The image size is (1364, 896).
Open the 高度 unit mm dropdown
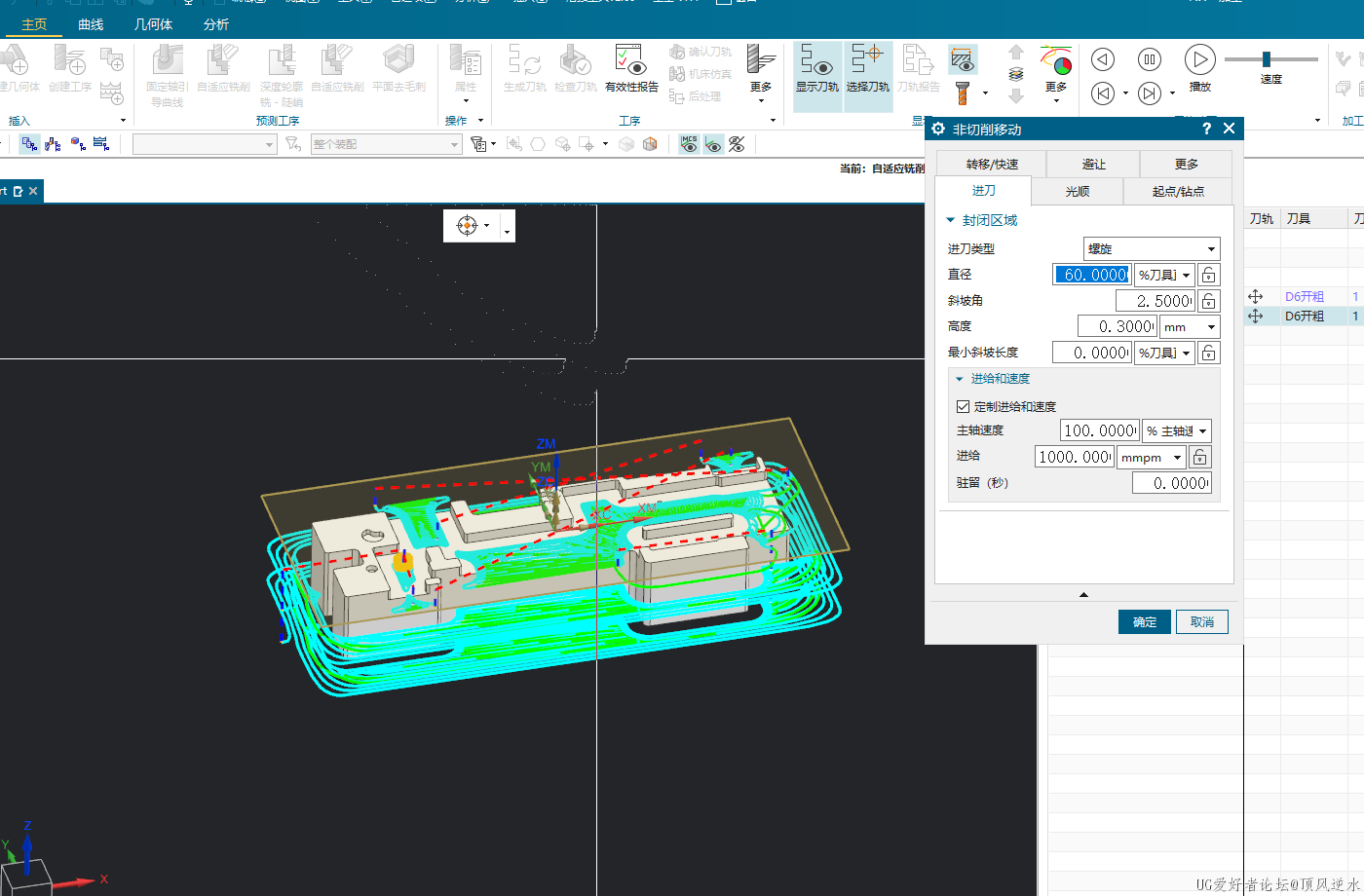(x=1190, y=326)
